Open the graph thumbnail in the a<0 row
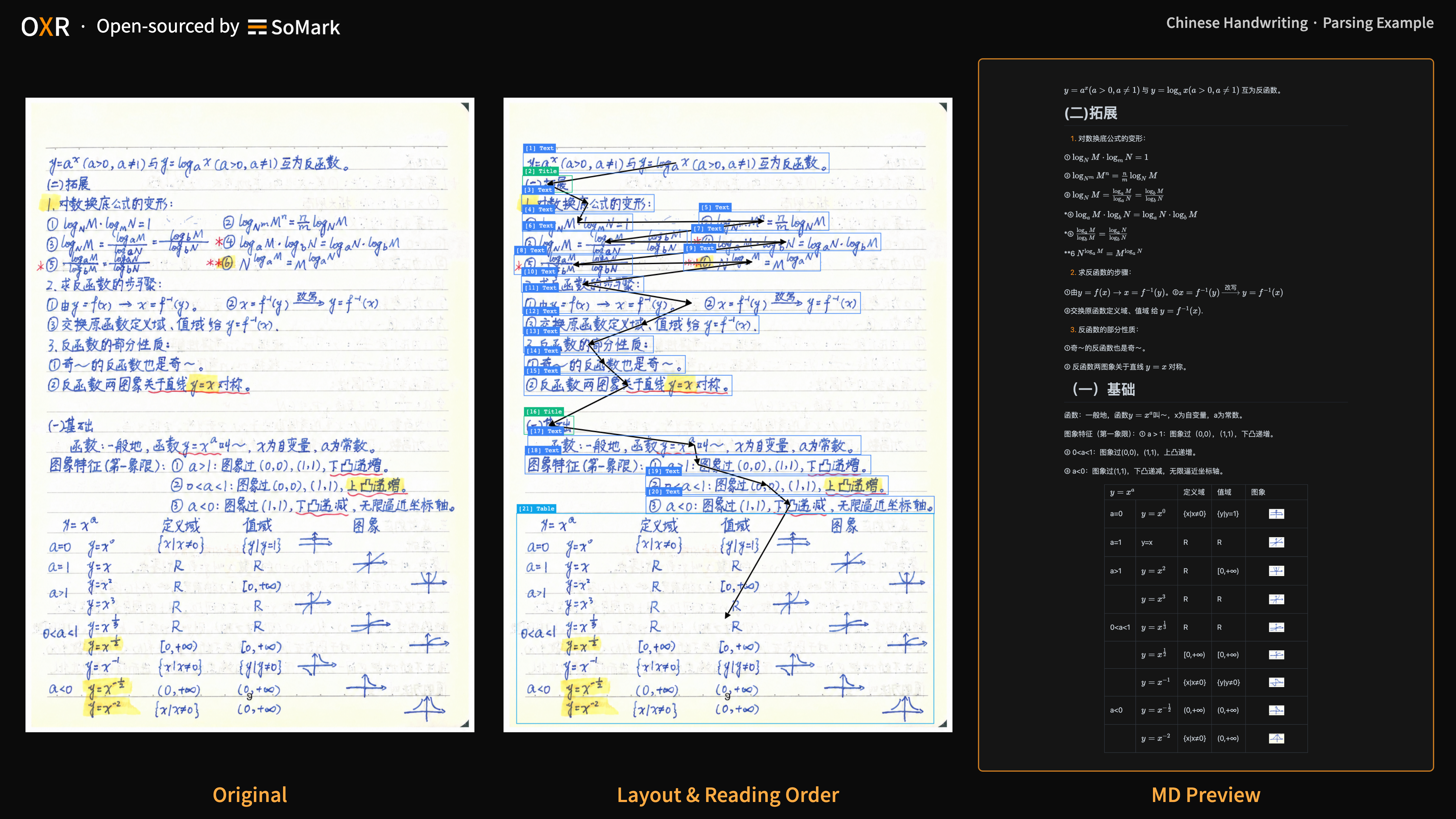 click(1276, 710)
